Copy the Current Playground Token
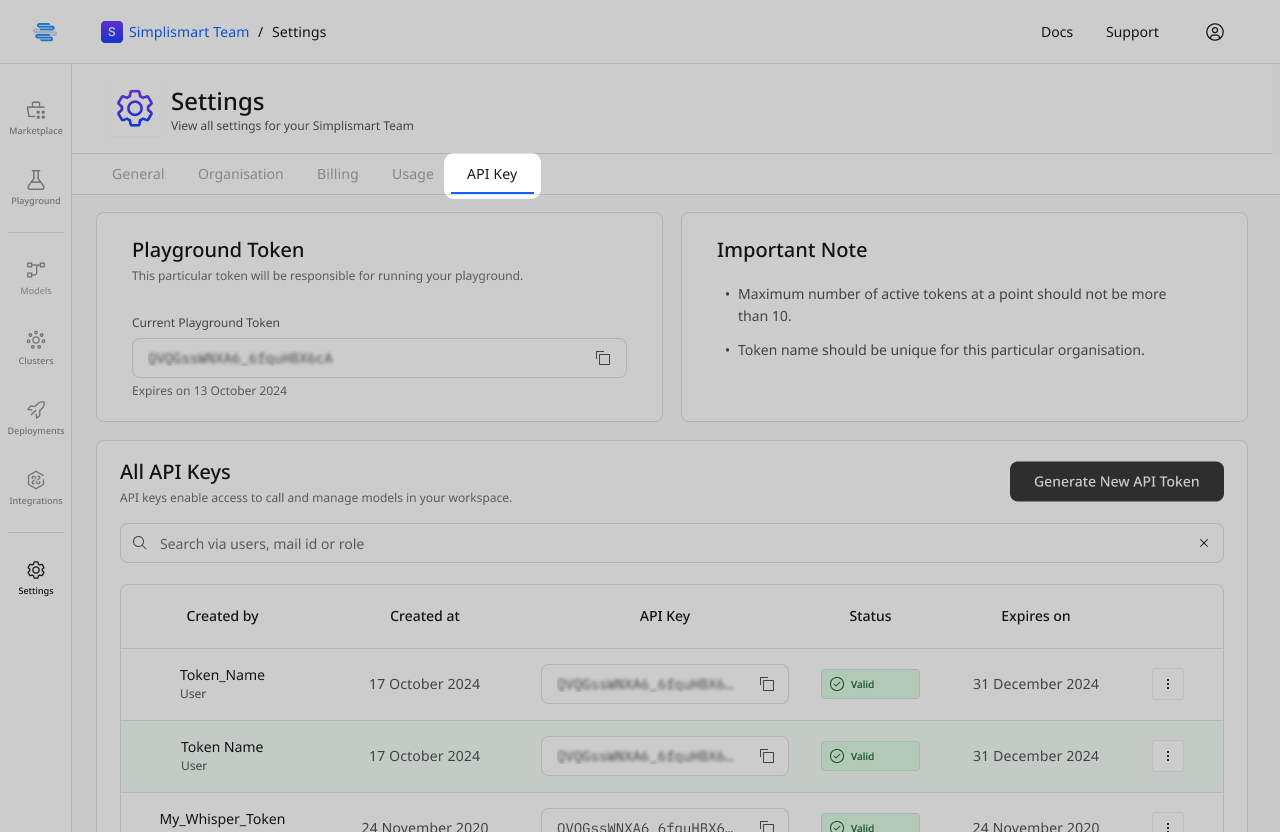The image size is (1280, 832). [x=603, y=358]
